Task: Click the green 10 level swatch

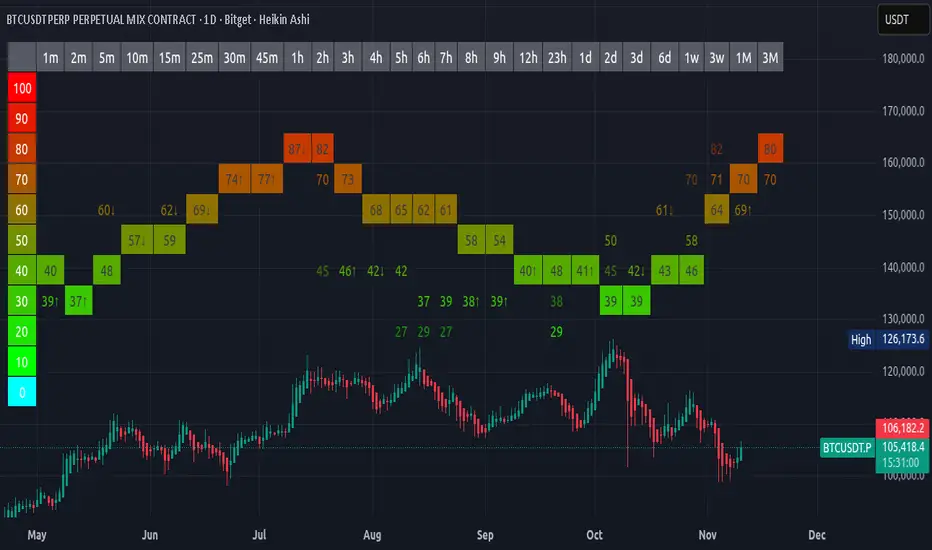Action: 22,362
